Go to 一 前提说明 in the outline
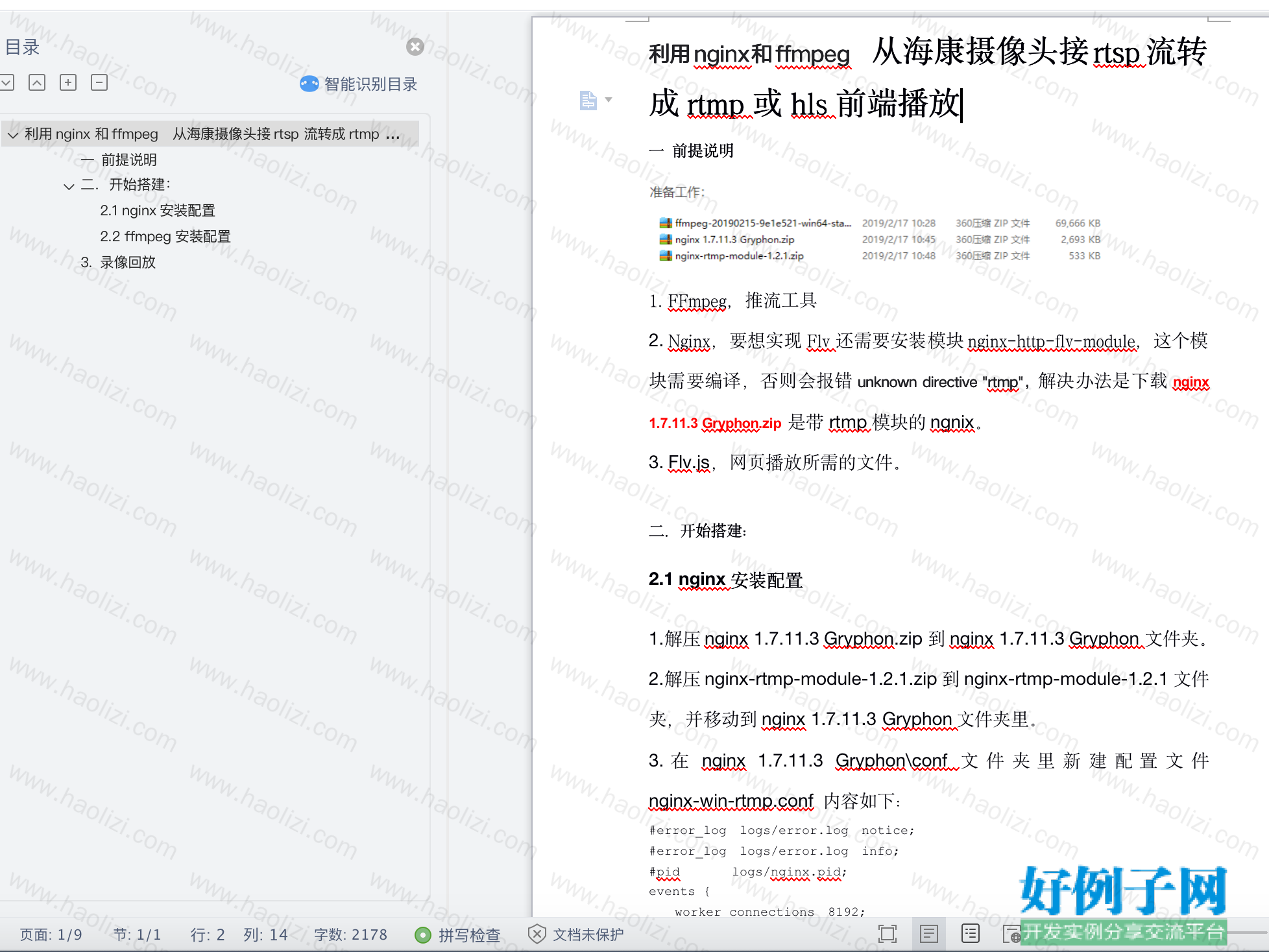1269x952 pixels. pyautogui.click(x=119, y=160)
